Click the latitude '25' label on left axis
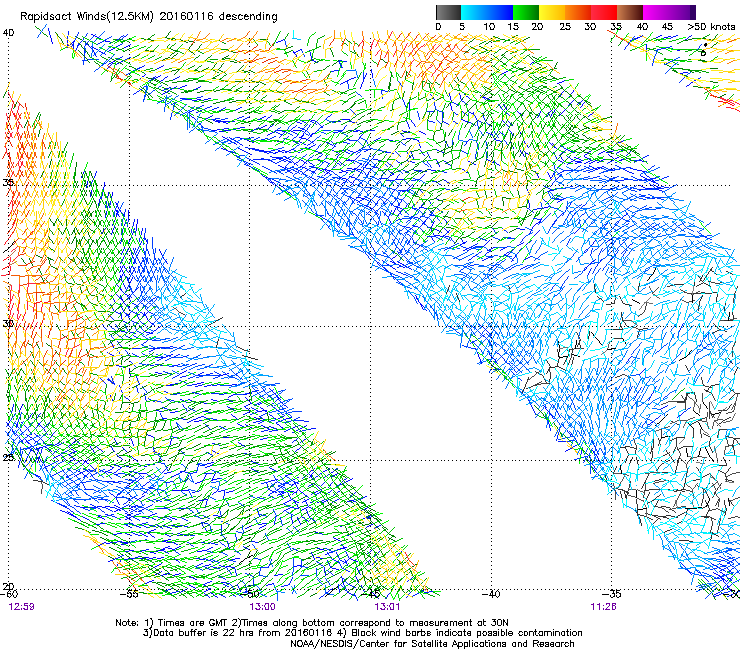 click(8, 458)
